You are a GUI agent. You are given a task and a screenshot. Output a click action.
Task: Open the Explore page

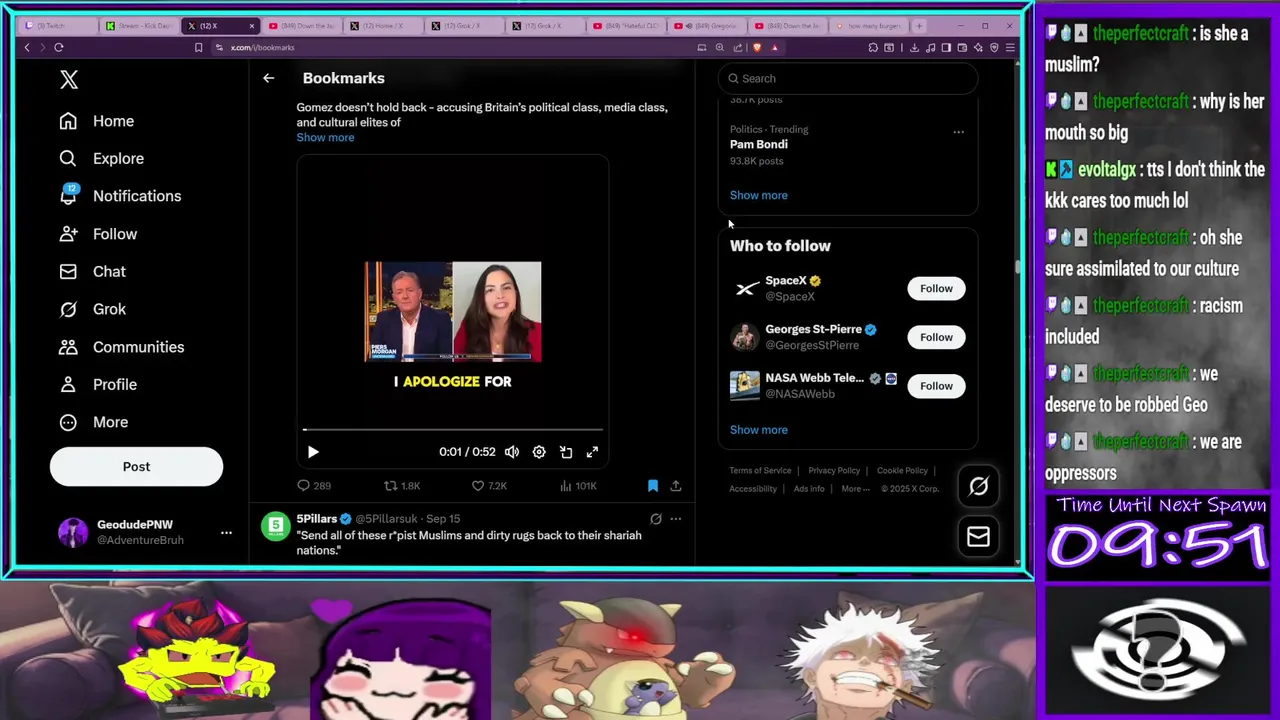coord(101,158)
